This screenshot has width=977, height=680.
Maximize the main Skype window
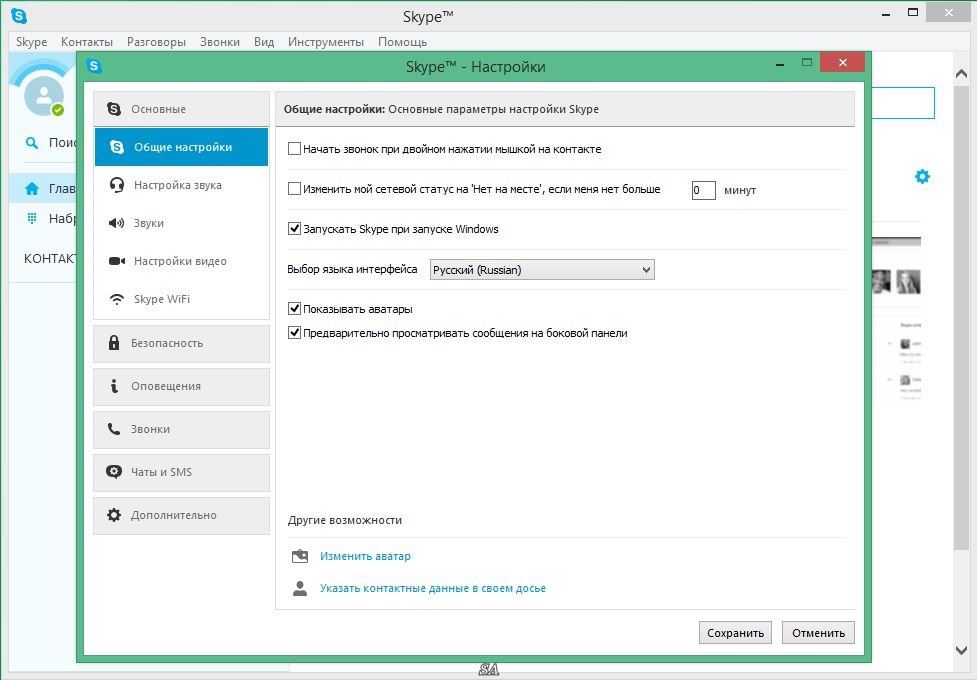click(x=913, y=12)
